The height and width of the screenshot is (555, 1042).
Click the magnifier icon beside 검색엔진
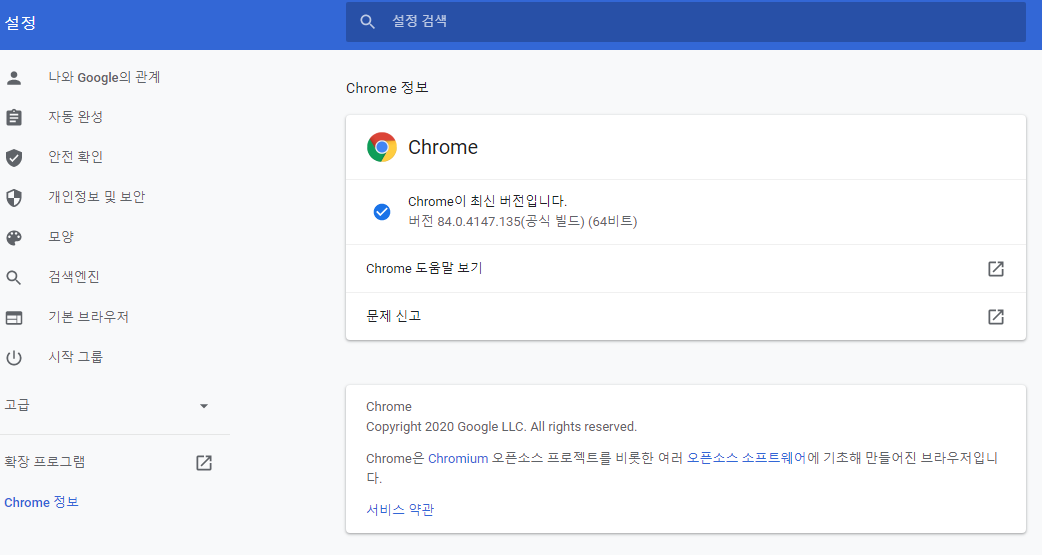(x=14, y=278)
